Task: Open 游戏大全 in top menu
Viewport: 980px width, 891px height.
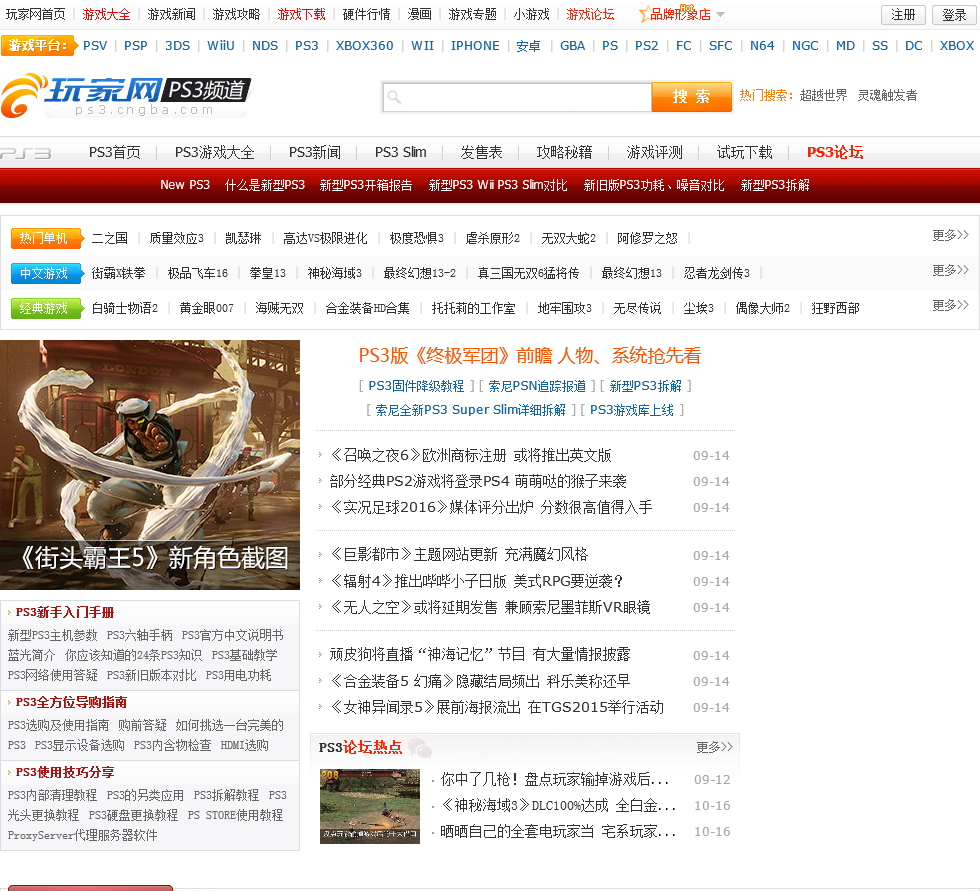Action: (x=106, y=14)
